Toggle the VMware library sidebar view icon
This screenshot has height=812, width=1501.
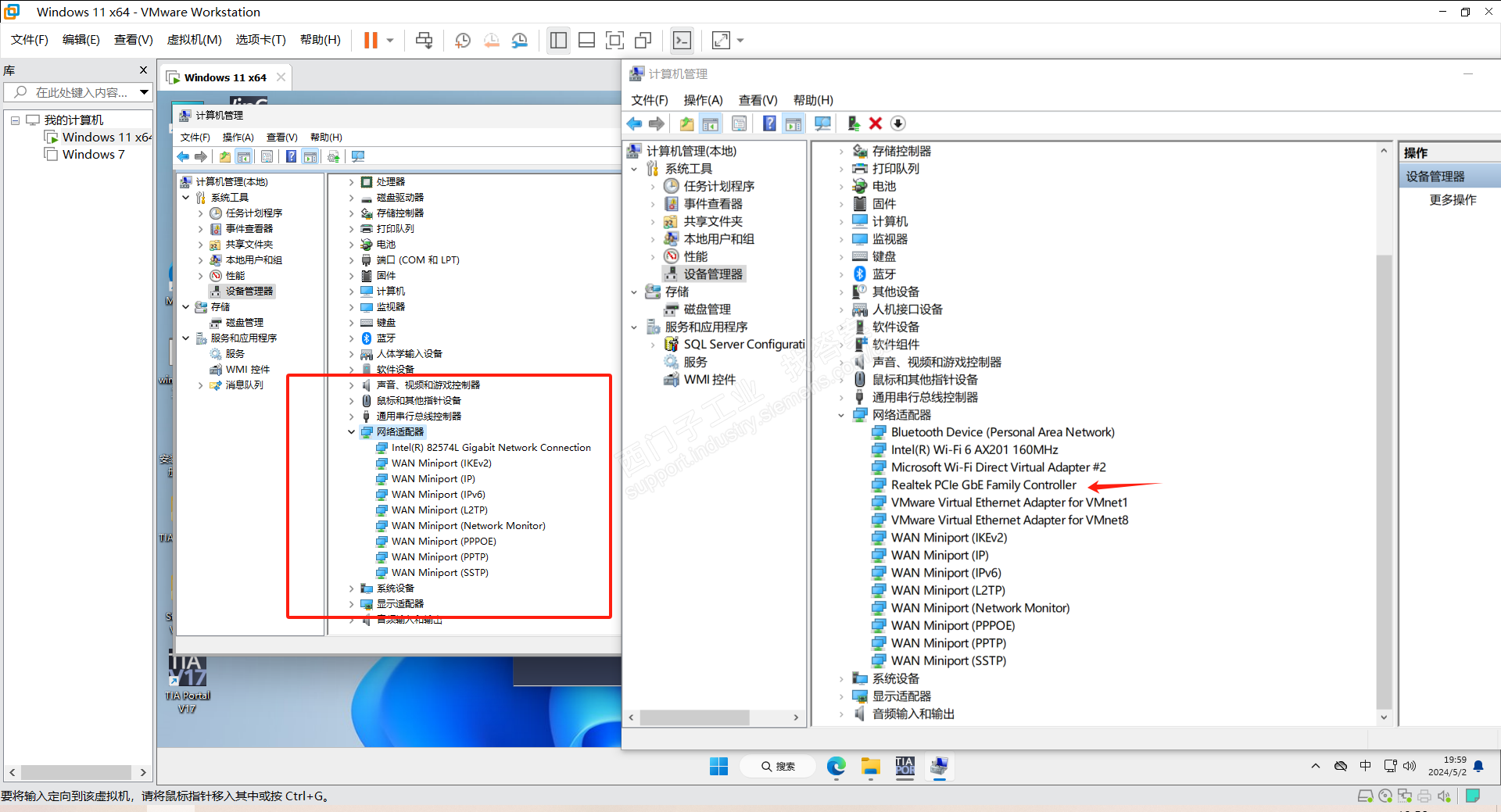click(558, 41)
